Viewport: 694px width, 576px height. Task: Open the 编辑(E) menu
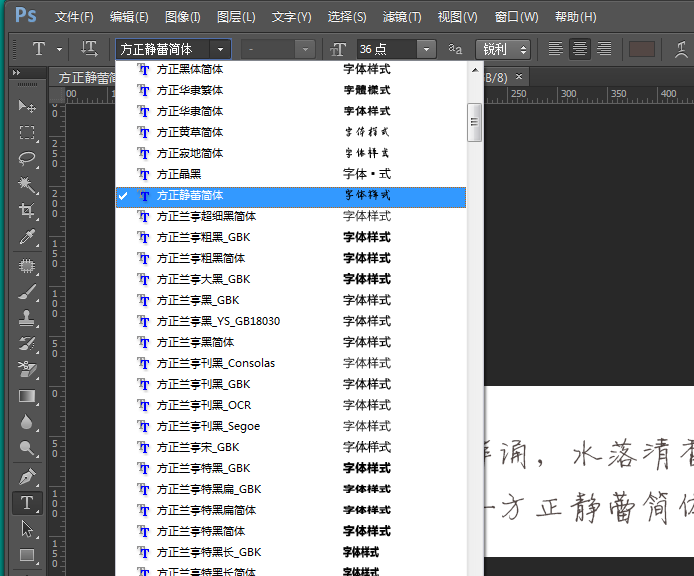click(129, 17)
